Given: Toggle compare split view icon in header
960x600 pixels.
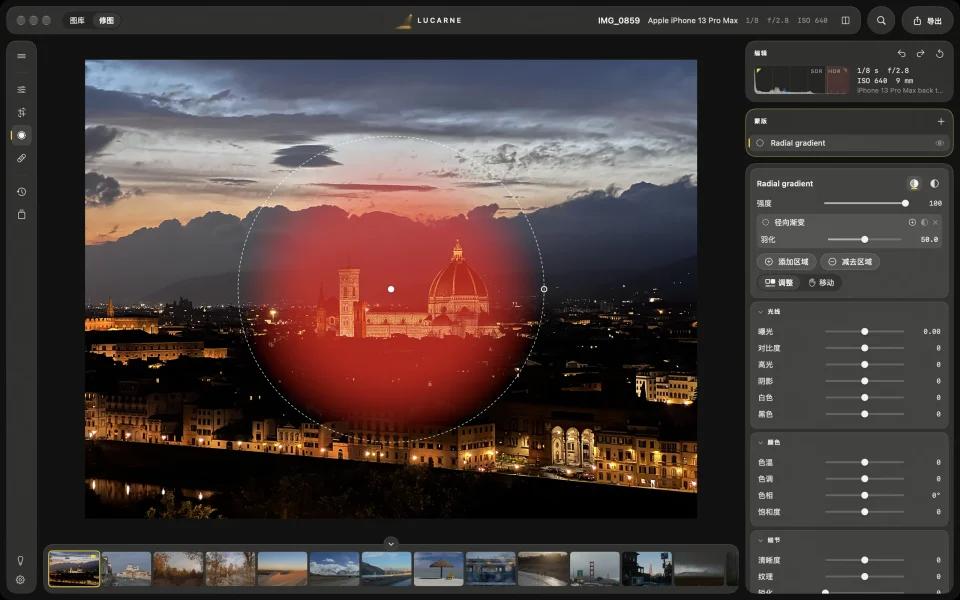Looking at the screenshot, I should pos(846,20).
